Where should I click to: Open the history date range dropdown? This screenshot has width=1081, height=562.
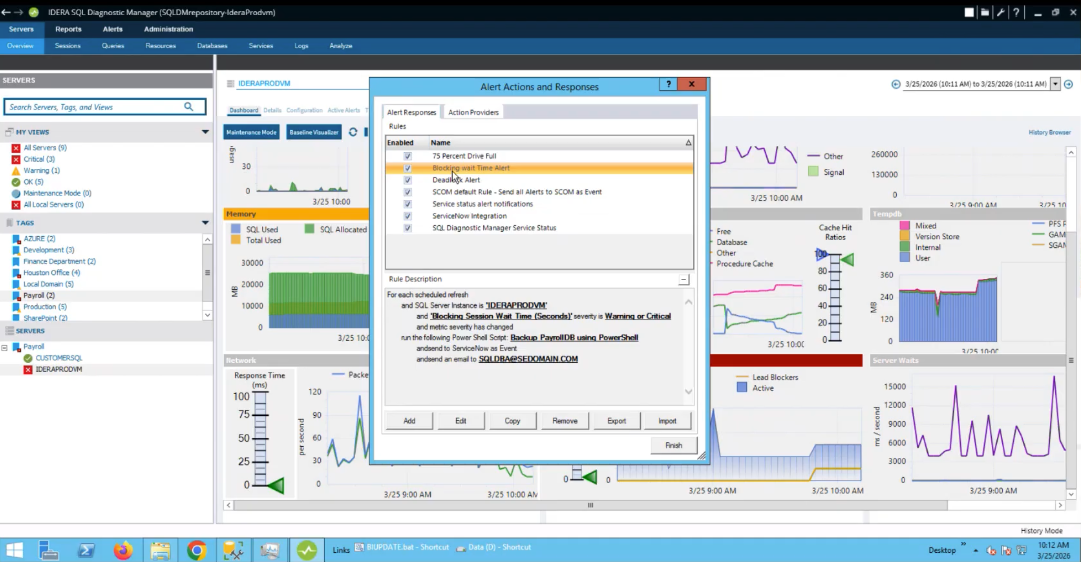(1055, 84)
